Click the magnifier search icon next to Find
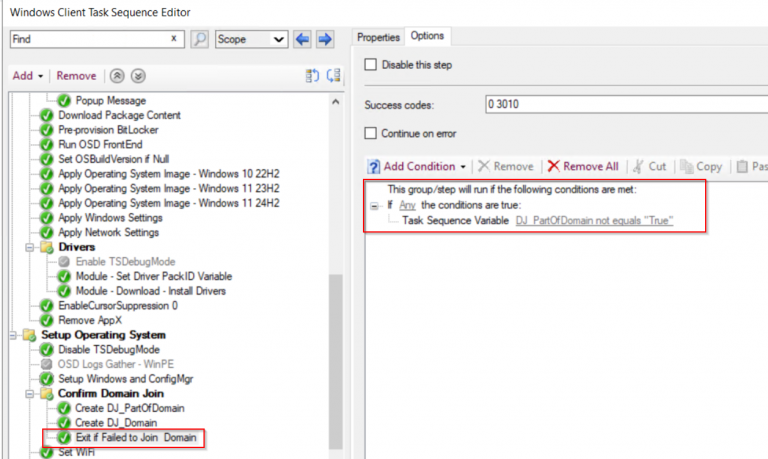768x459 pixels. 199,39
